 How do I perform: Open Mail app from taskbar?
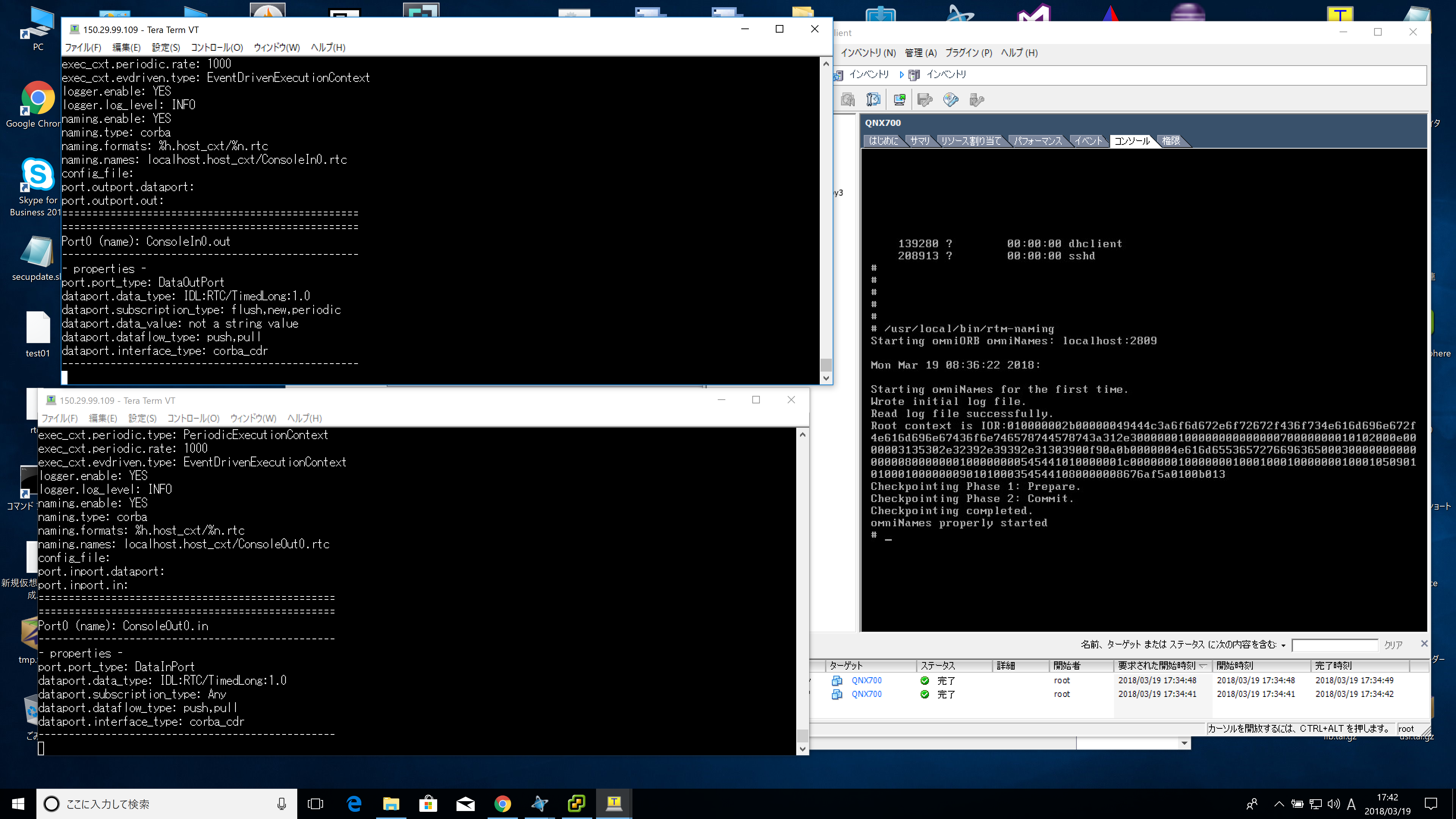click(x=465, y=804)
